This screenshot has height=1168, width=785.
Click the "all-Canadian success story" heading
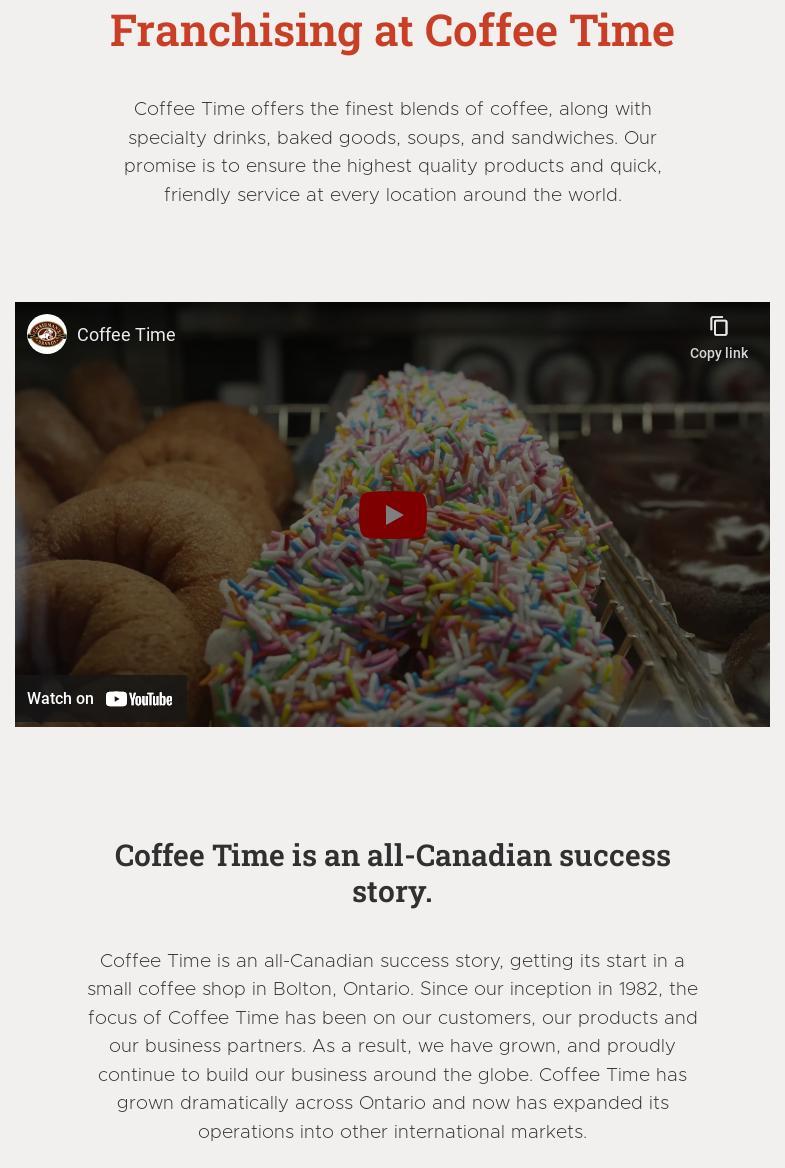(x=392, y=873)
